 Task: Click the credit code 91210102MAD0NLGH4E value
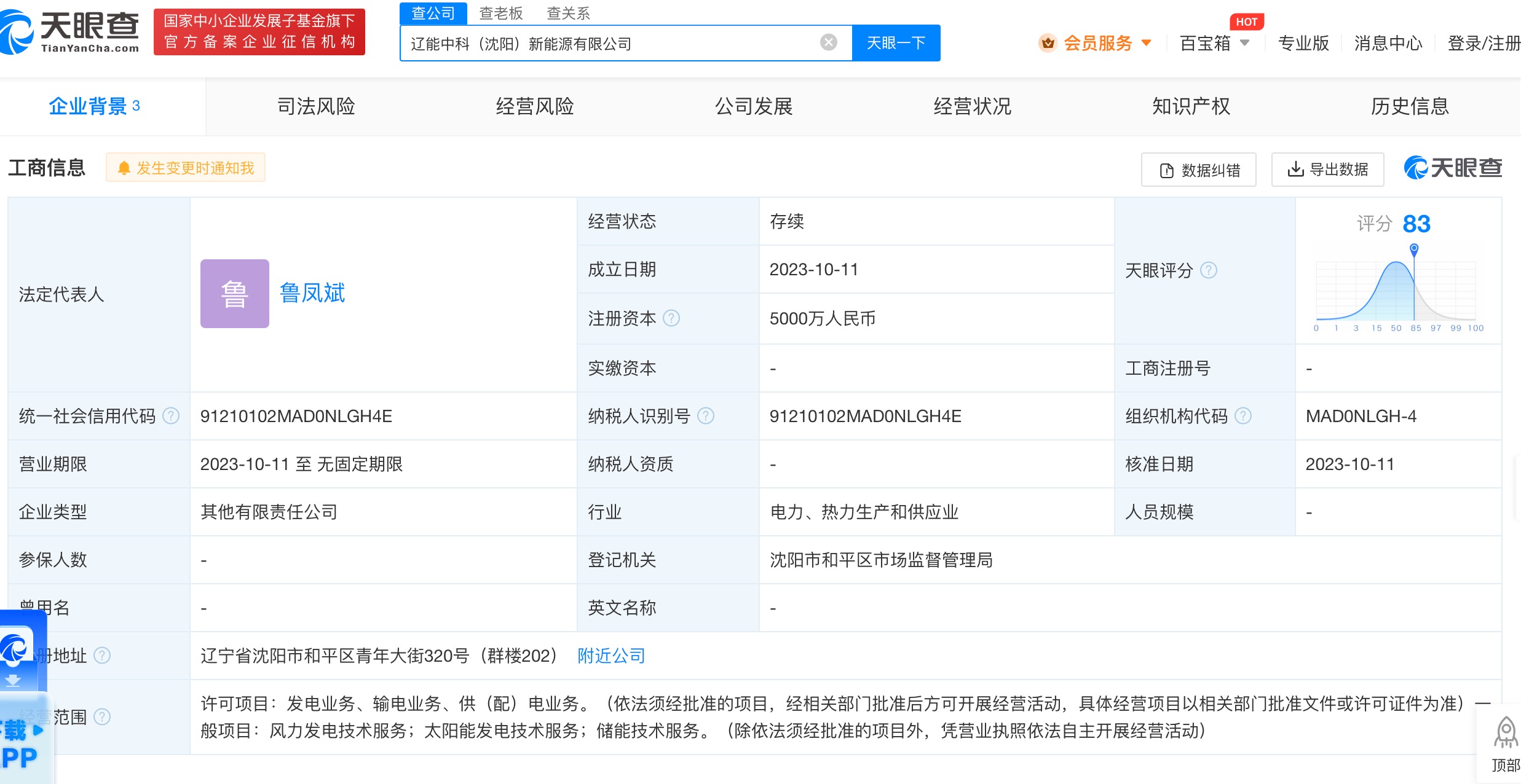tap(296, 416)
